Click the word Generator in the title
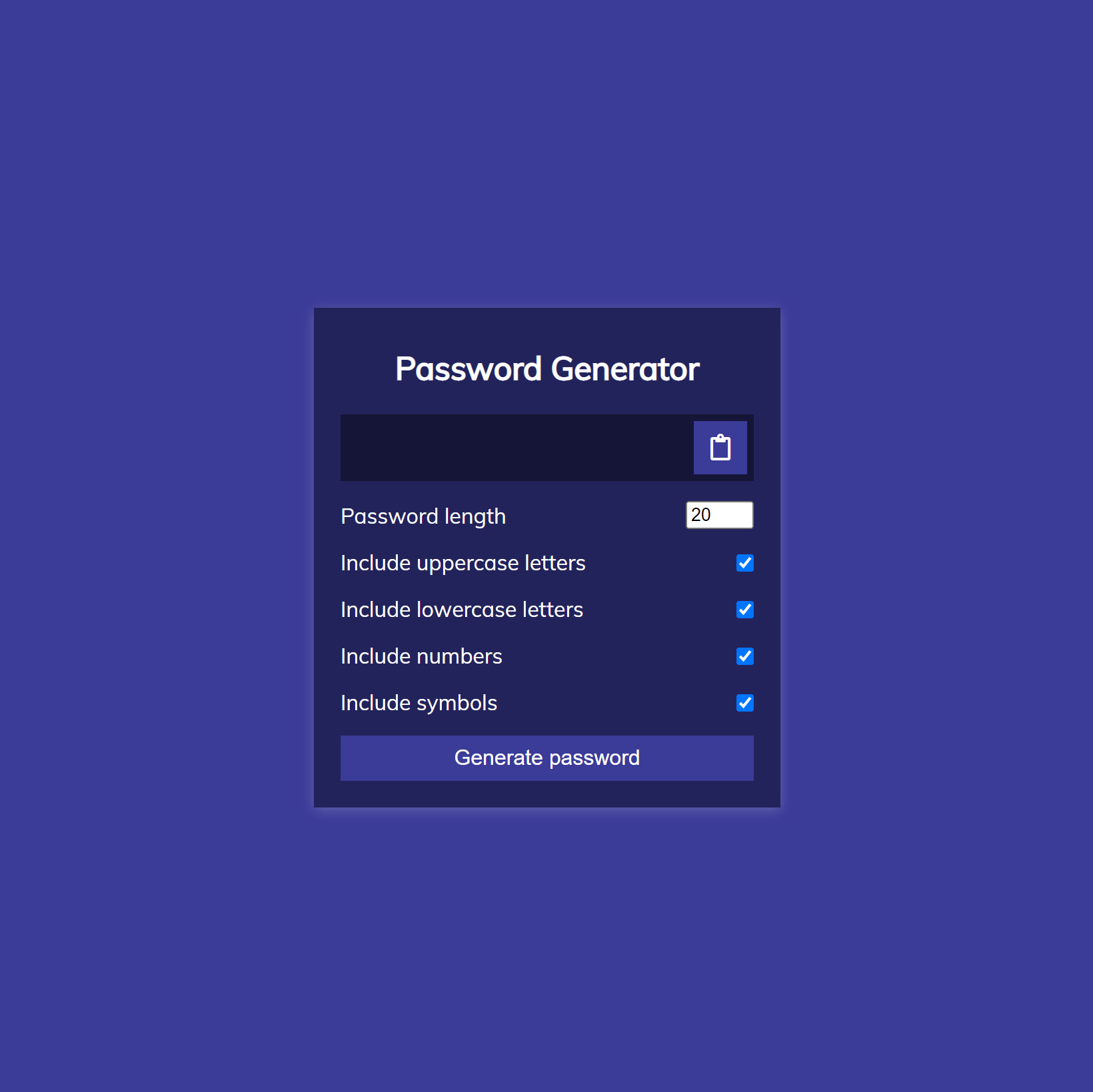 point(625,369)
